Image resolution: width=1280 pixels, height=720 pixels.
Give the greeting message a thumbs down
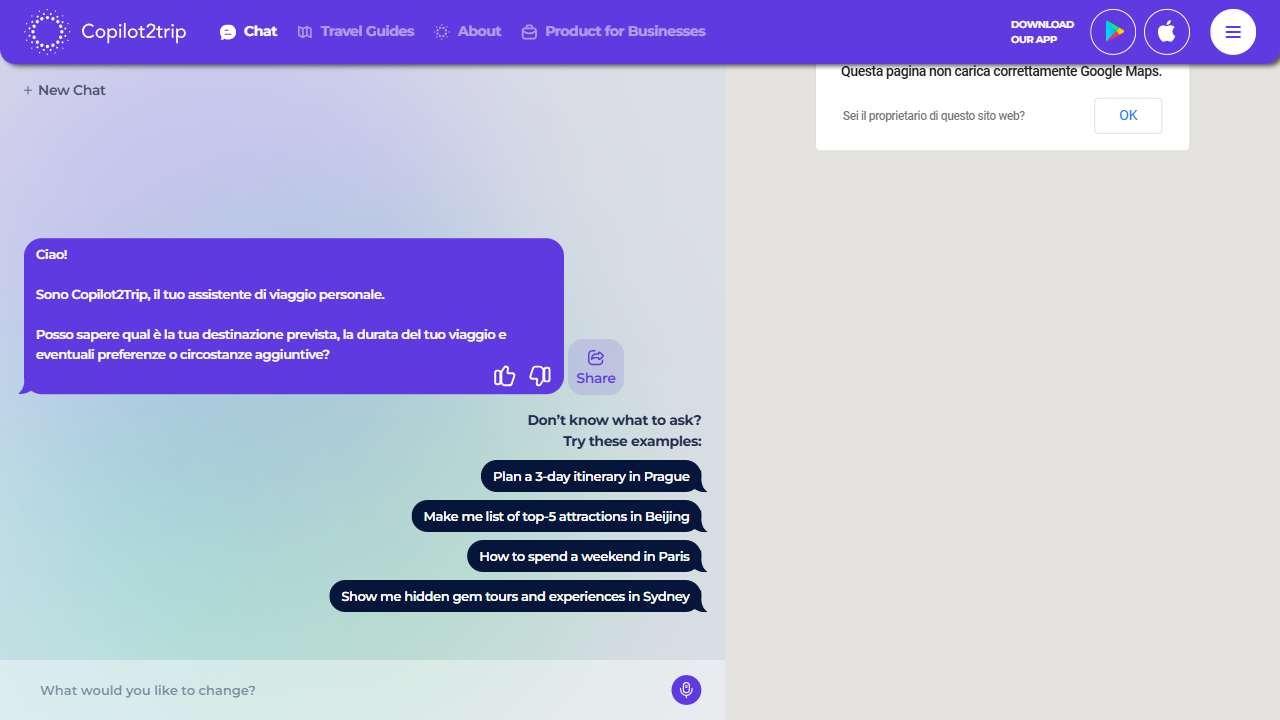(540, 376)
